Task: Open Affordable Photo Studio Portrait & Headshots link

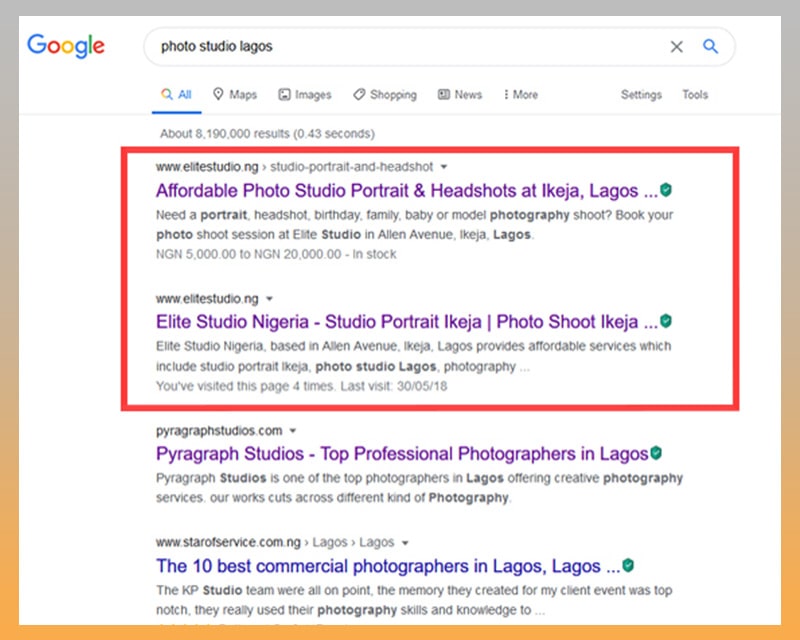Action: click(407, 190)
